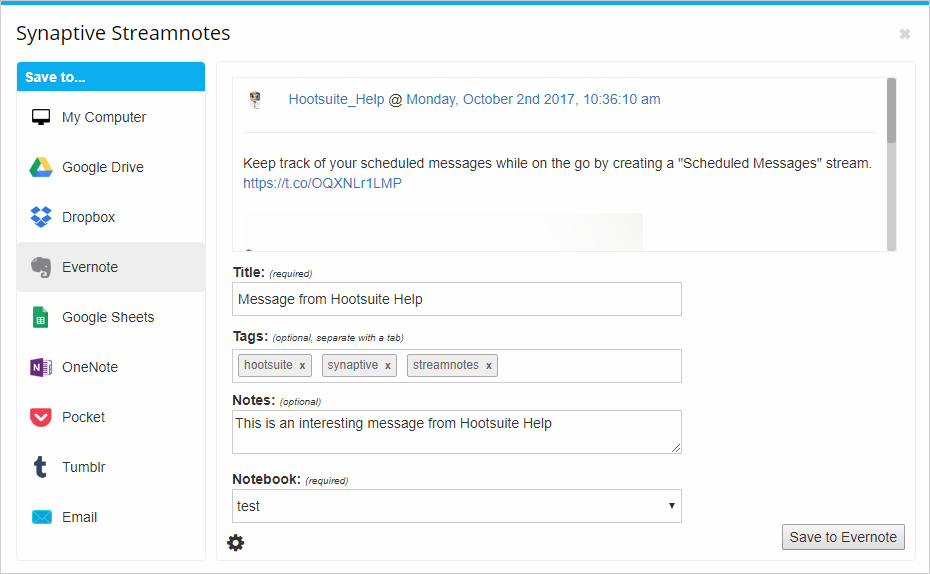Click the Email envelope icon
The width and height of the screenshot is (930, 574).
pyautogui.click(x=42, y=517)
